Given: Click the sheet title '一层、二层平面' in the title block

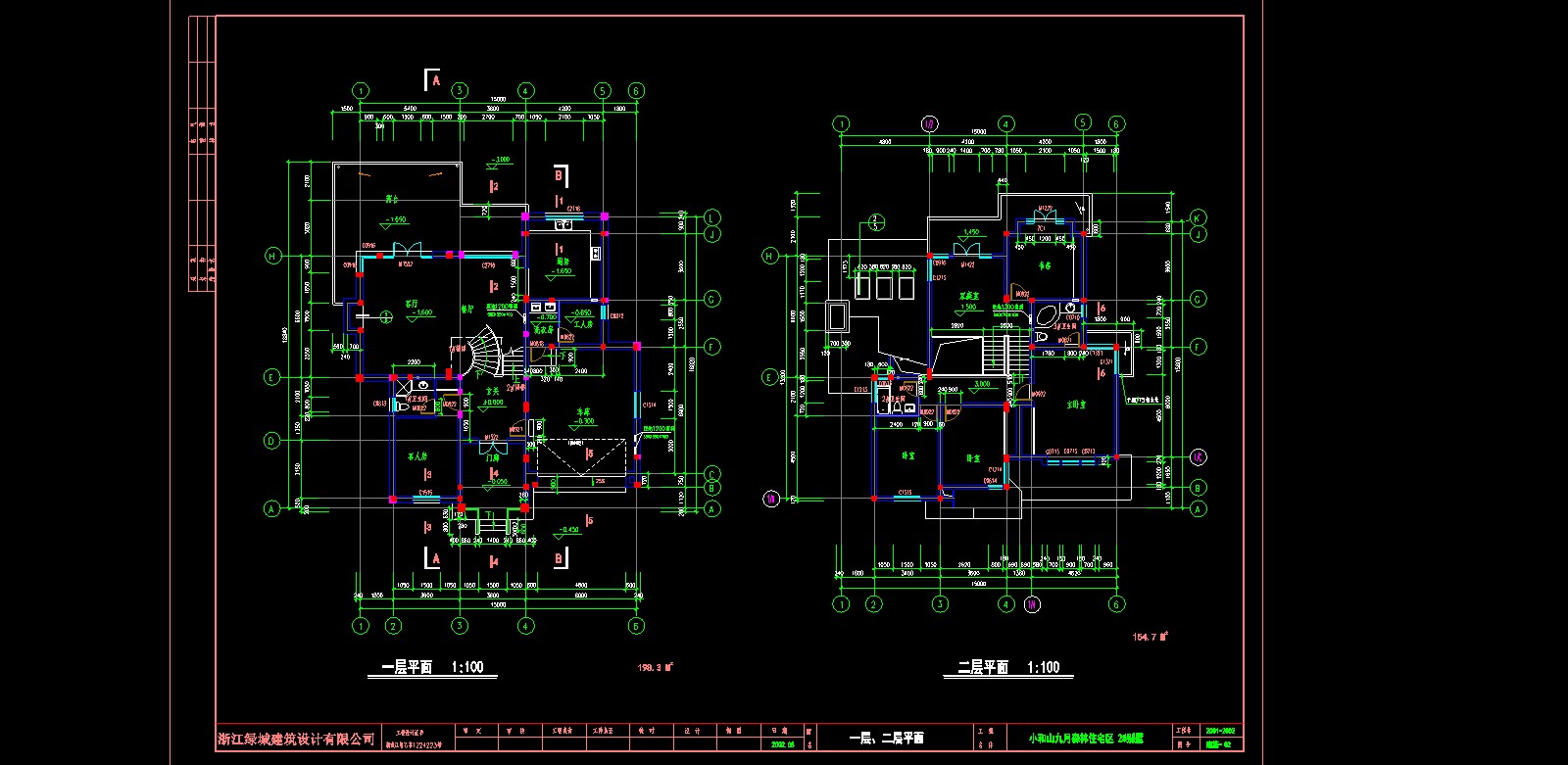Looking at the screenshot, I should pyautogui.click(x=885, y=738).
